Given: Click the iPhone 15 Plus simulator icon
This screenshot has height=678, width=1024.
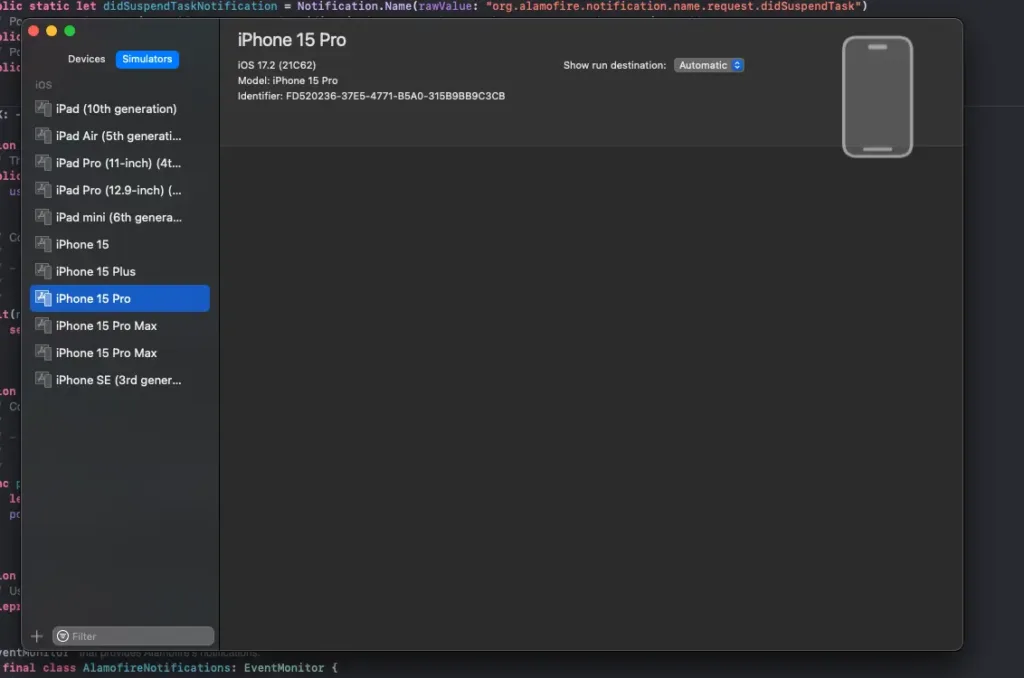Looking at the screenshot, I should [43, 271].
